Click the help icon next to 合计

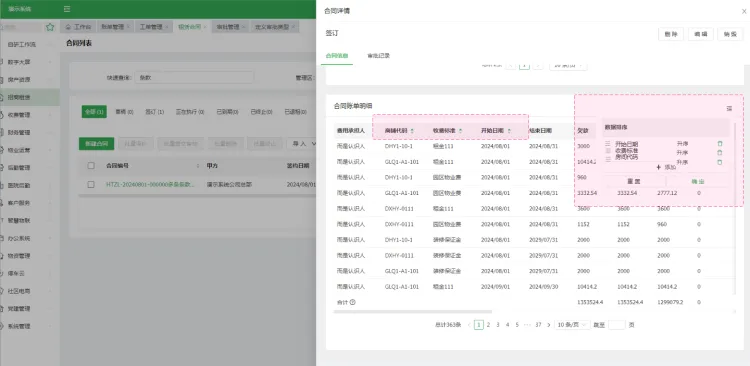[353, 302]
